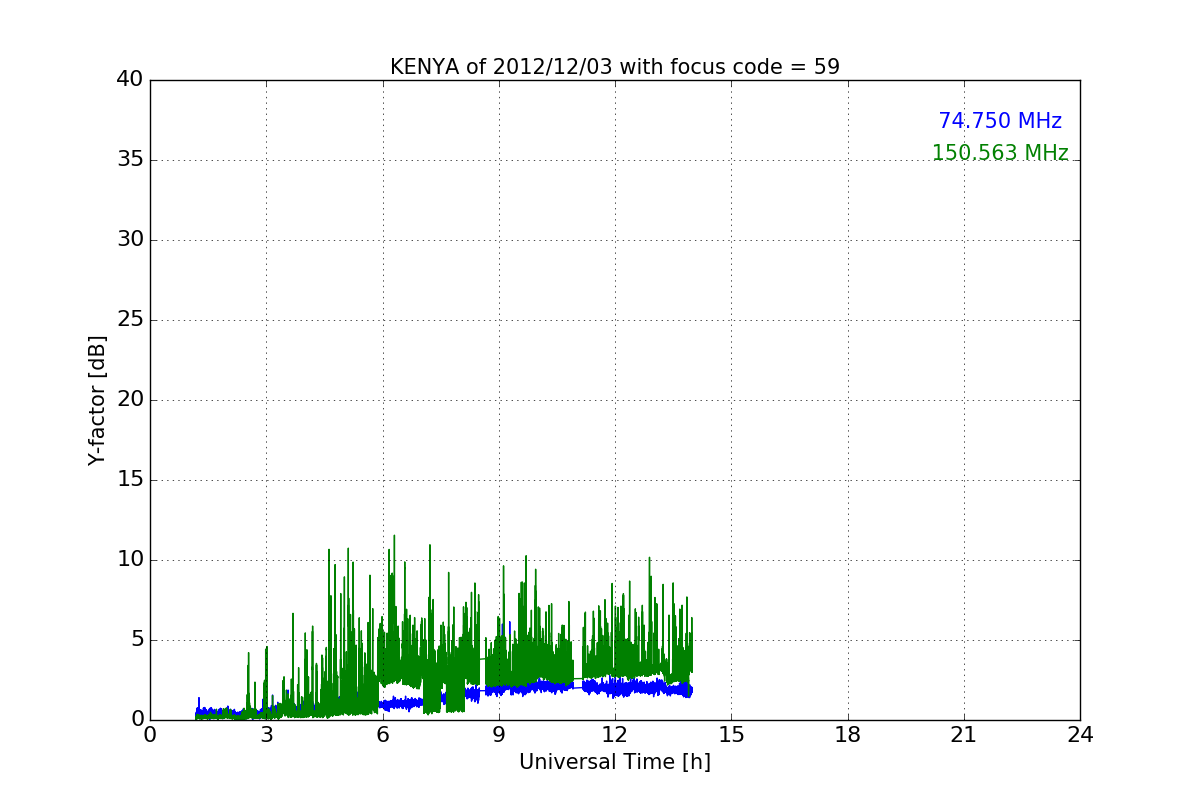Screen dimensions: 1200x800
Task: Click the Y-factor [dB] axis label
Action: coord(97,400)
